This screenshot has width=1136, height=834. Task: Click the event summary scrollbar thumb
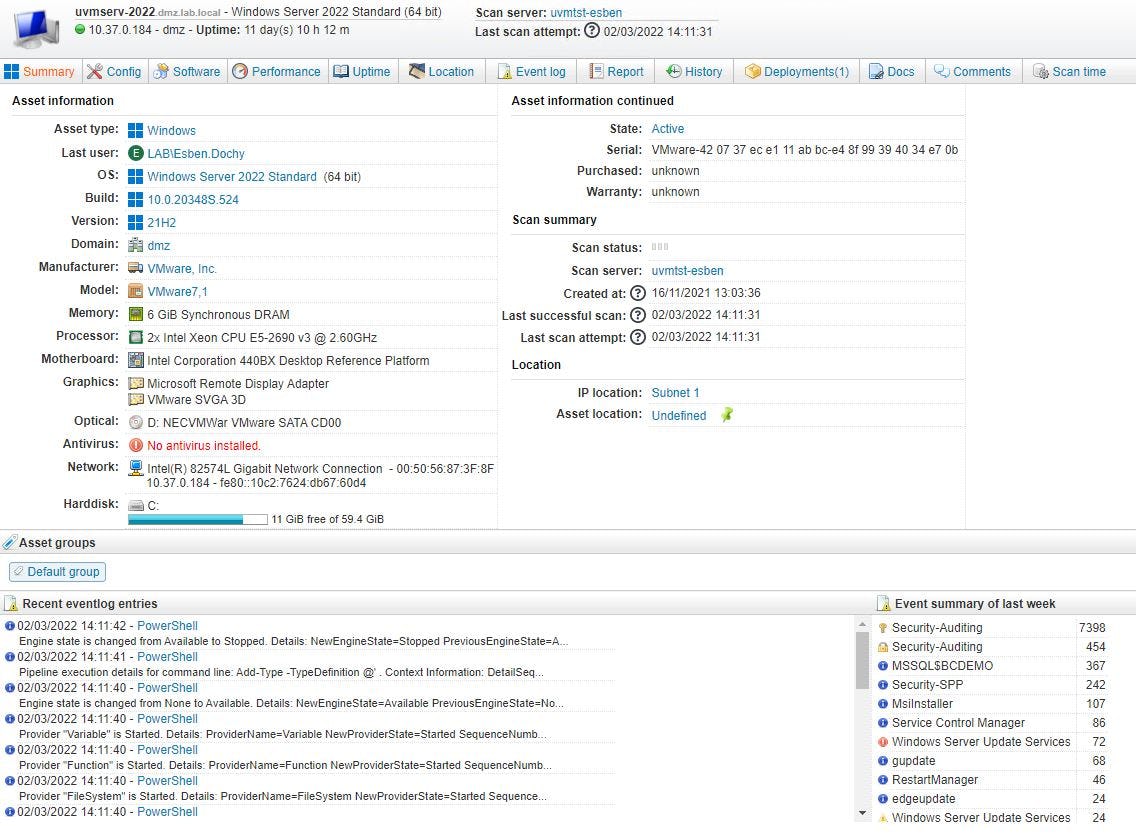click(862, 660)
